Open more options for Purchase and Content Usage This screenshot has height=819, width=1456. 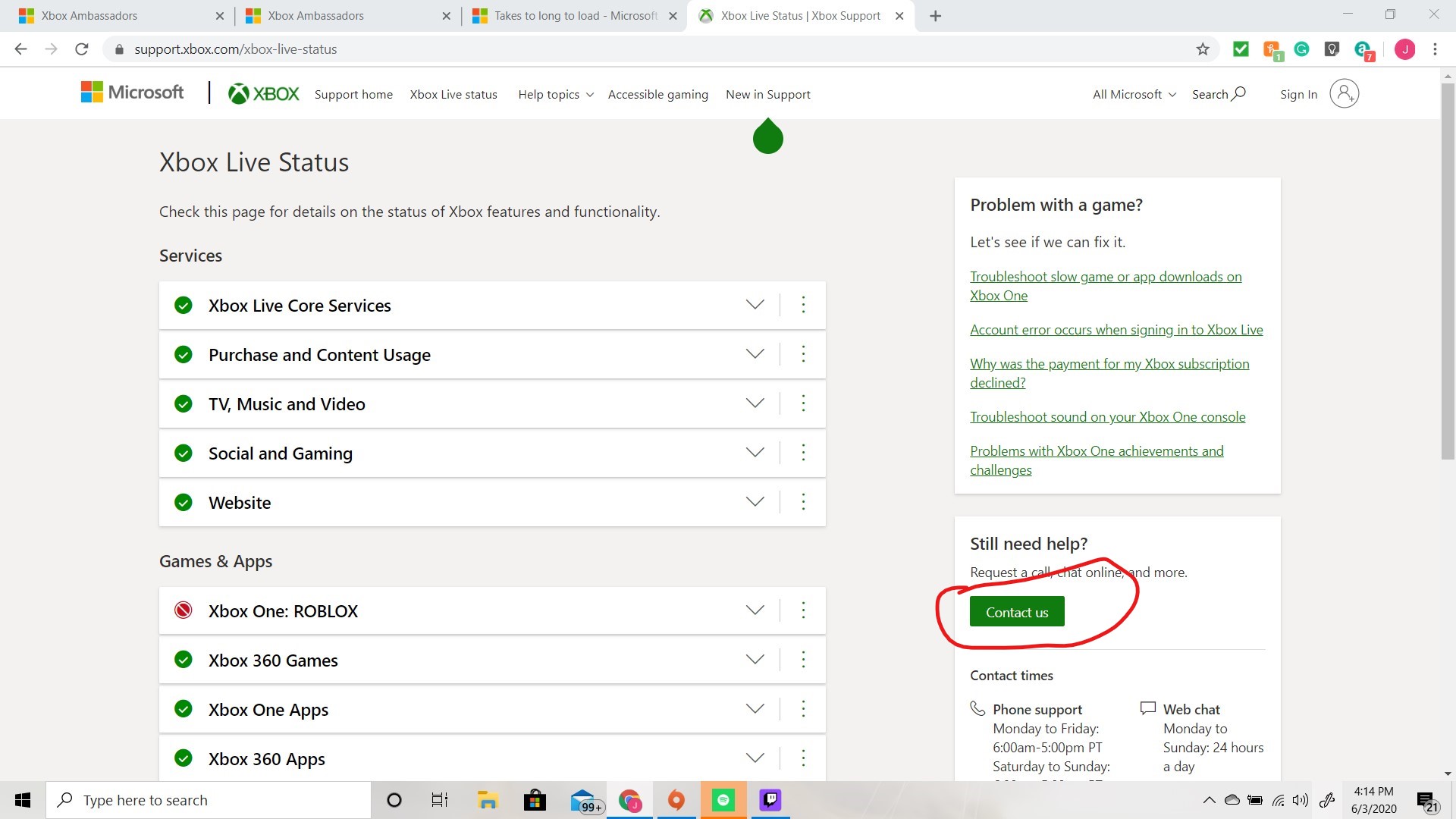[803, 354]
